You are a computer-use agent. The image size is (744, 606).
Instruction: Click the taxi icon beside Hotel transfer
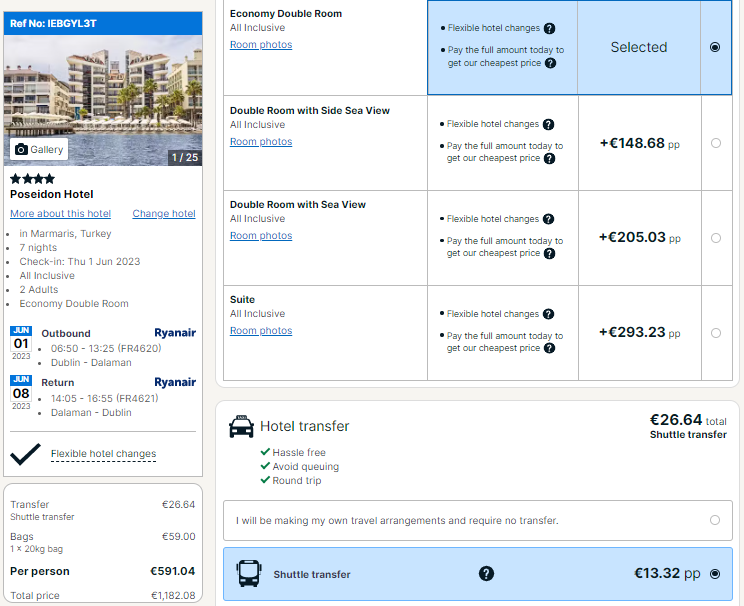(241, 426)
